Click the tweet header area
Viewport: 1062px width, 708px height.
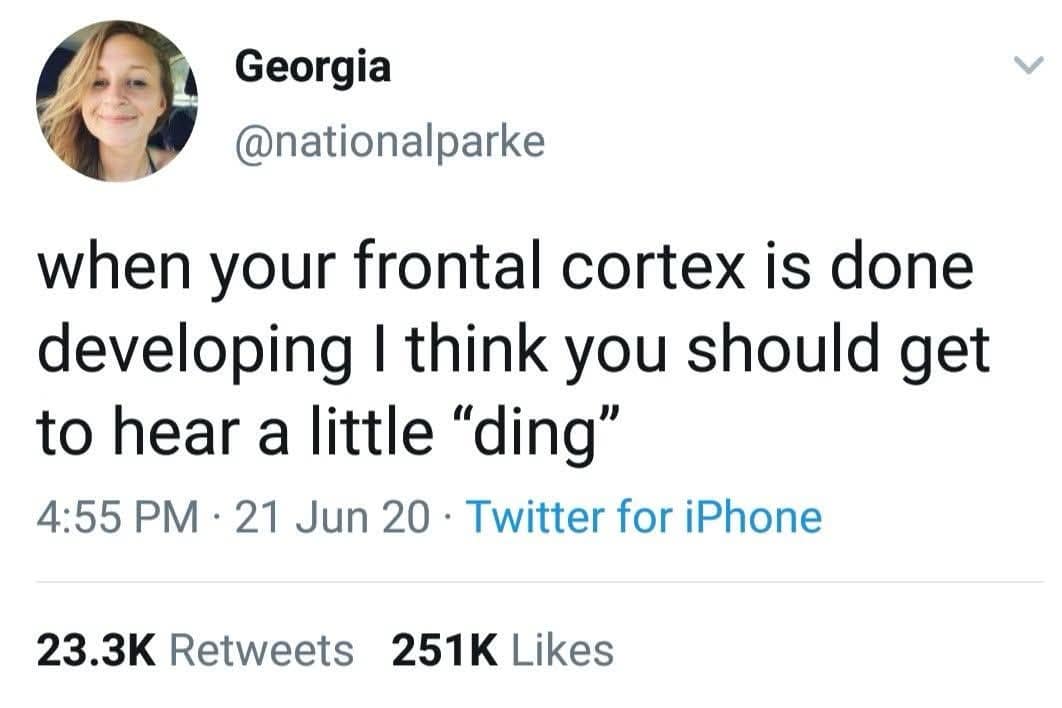point(400,100)
